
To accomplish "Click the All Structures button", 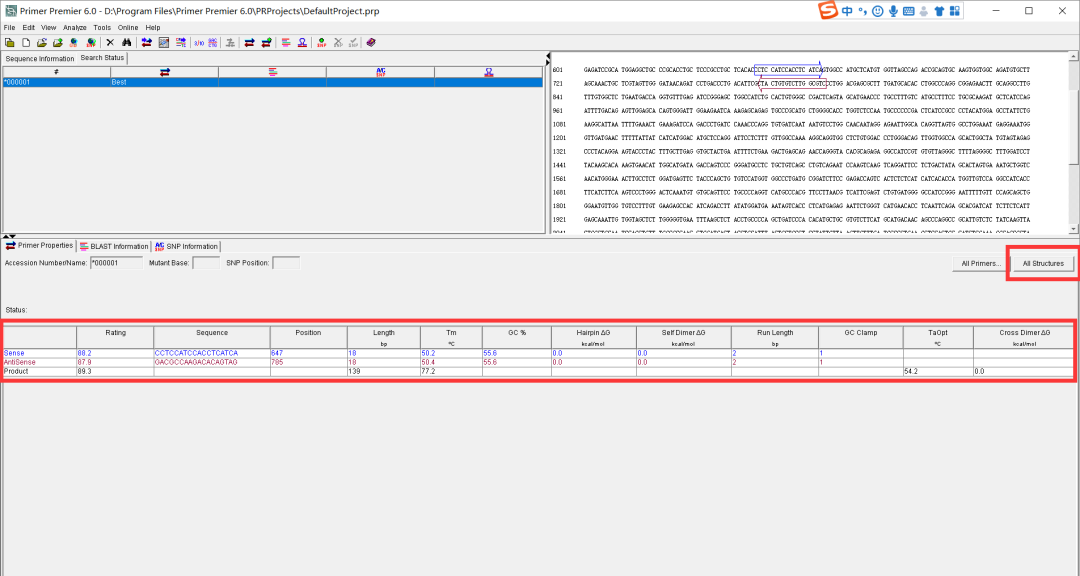I will point(1043,263).
